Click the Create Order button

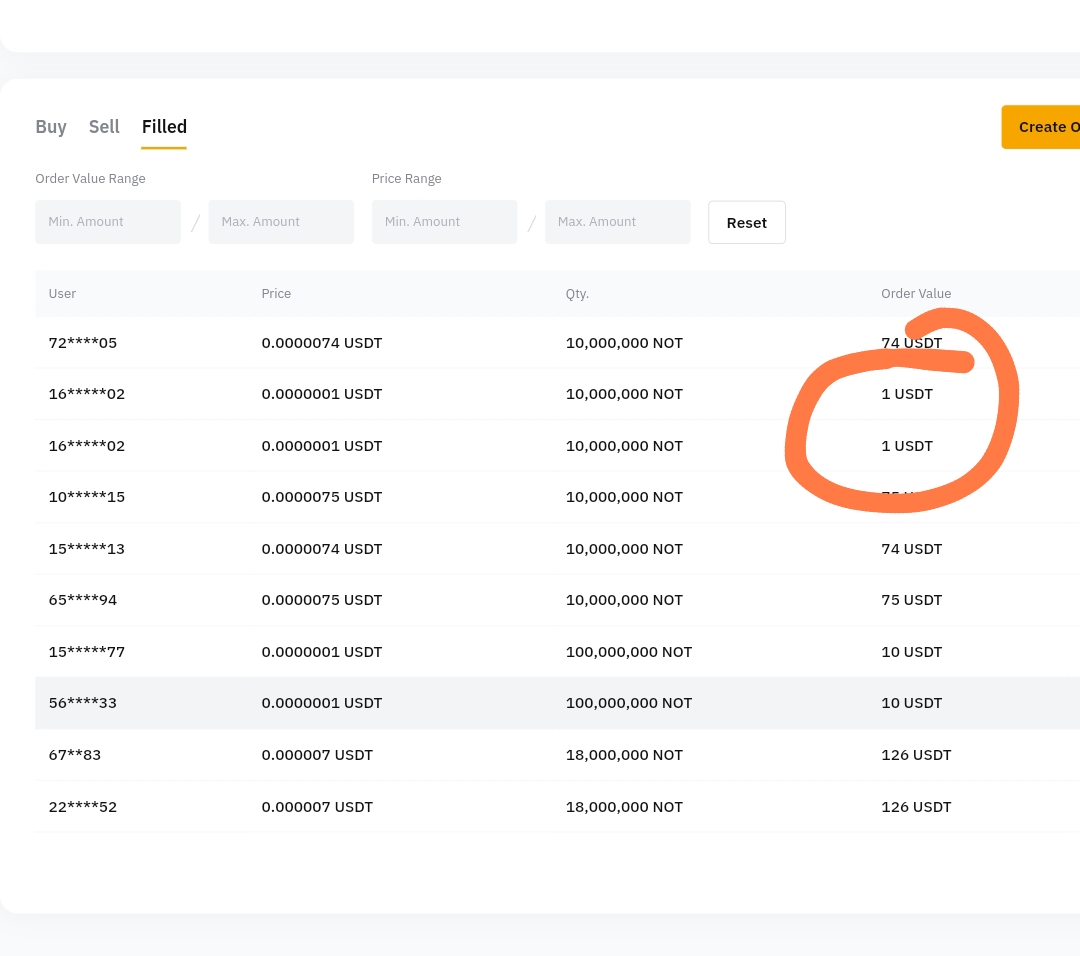click(1041, 127)
